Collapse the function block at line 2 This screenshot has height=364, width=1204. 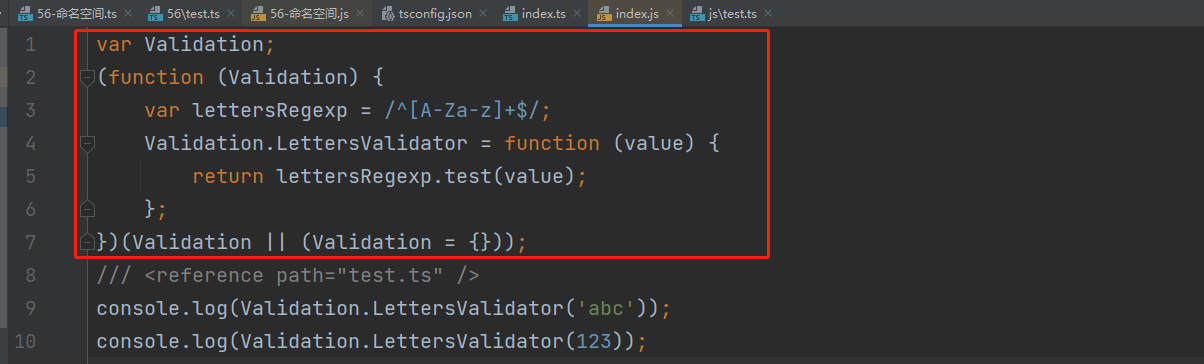[x=87, y=77]
